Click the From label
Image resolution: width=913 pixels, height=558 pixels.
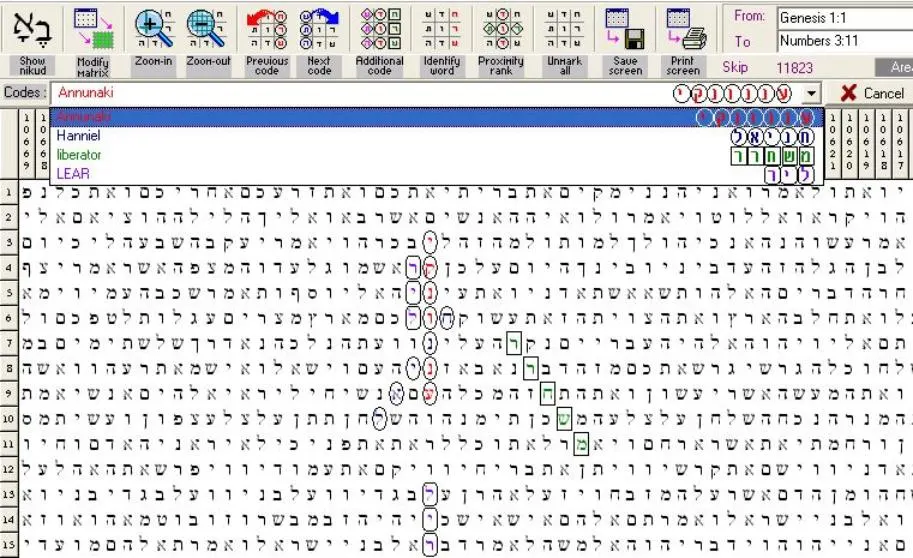coord(749,16)
